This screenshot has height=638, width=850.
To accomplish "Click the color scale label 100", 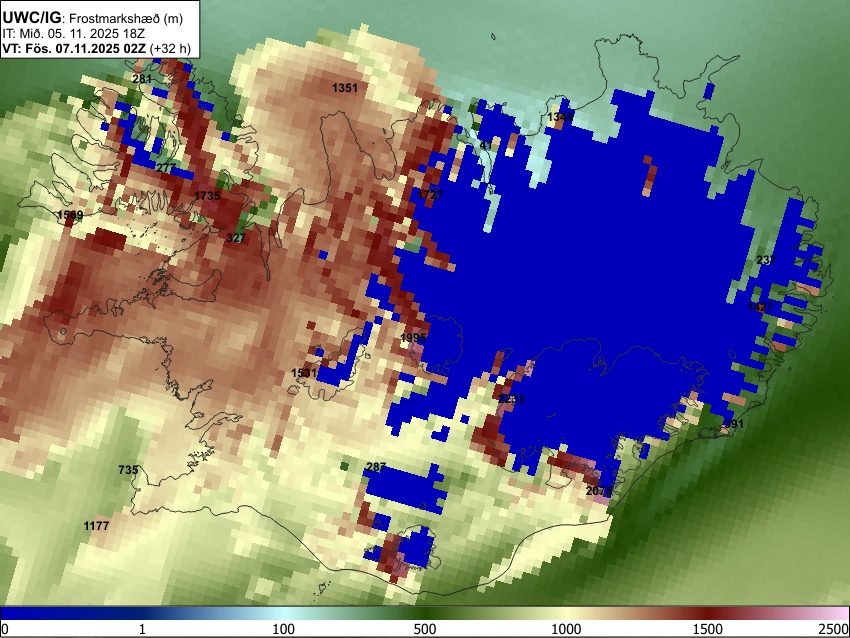I will (x=283, y=629).
